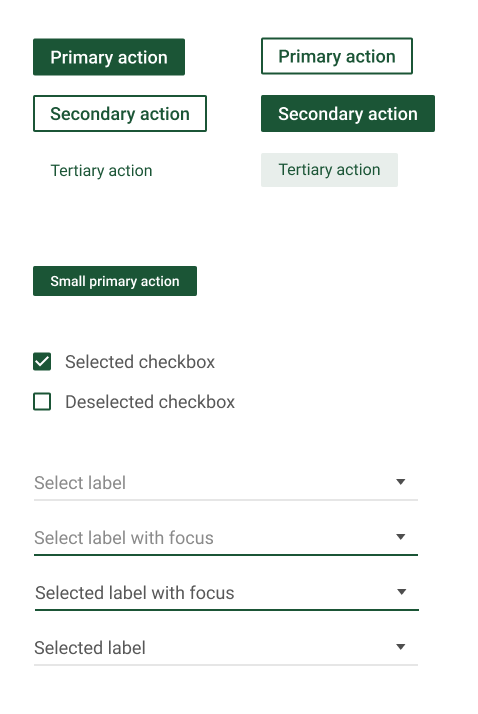The image size is (478, 714).
Task: Open the 'Selected label' dropdown field
Action: coord(226,649)
